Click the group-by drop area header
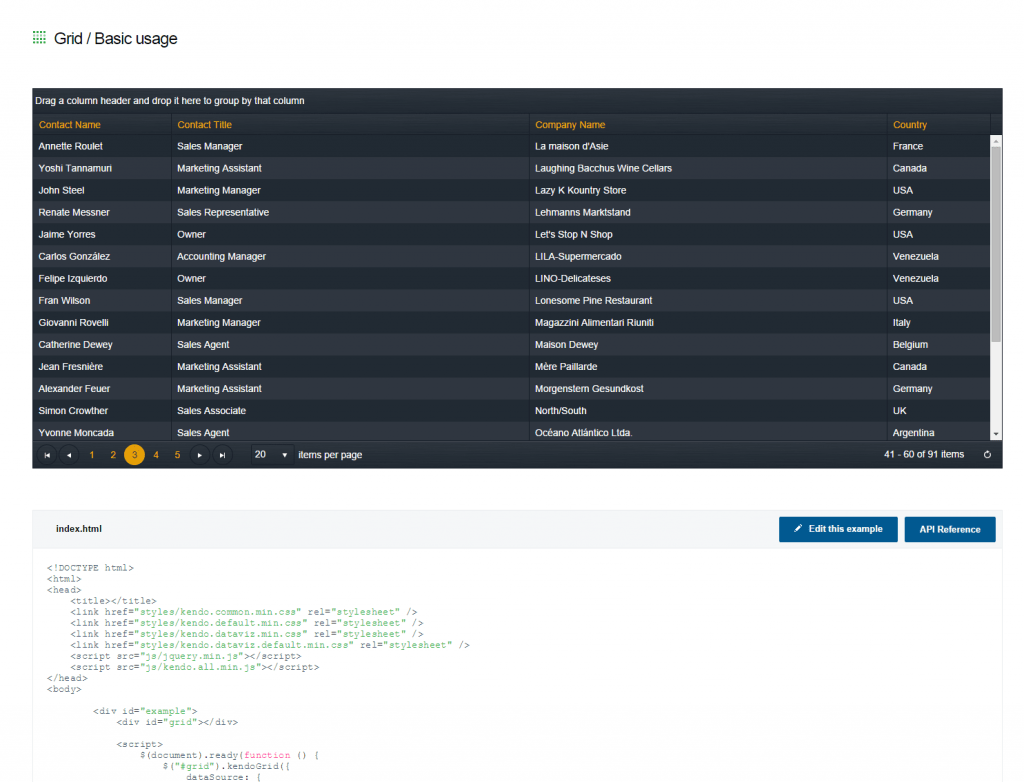The width and height of the screenshot is (1024, 782). tap(517, 101)
